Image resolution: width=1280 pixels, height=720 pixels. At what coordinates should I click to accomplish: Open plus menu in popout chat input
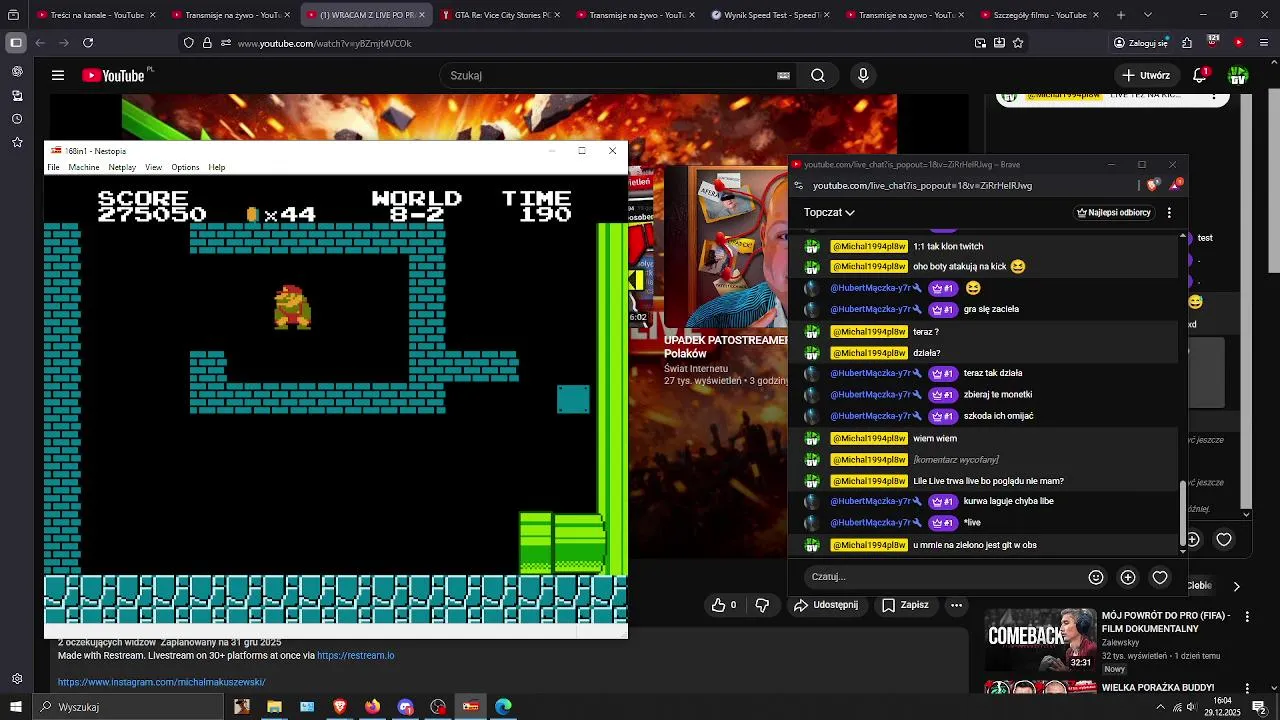[x=1128, y=577]
